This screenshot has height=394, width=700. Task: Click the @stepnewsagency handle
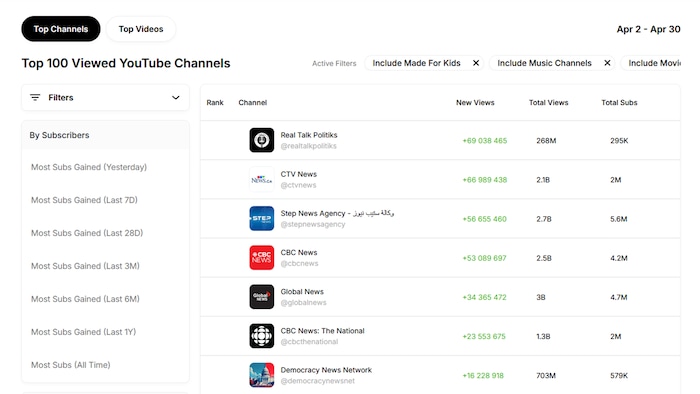click(x=313, y=224)
